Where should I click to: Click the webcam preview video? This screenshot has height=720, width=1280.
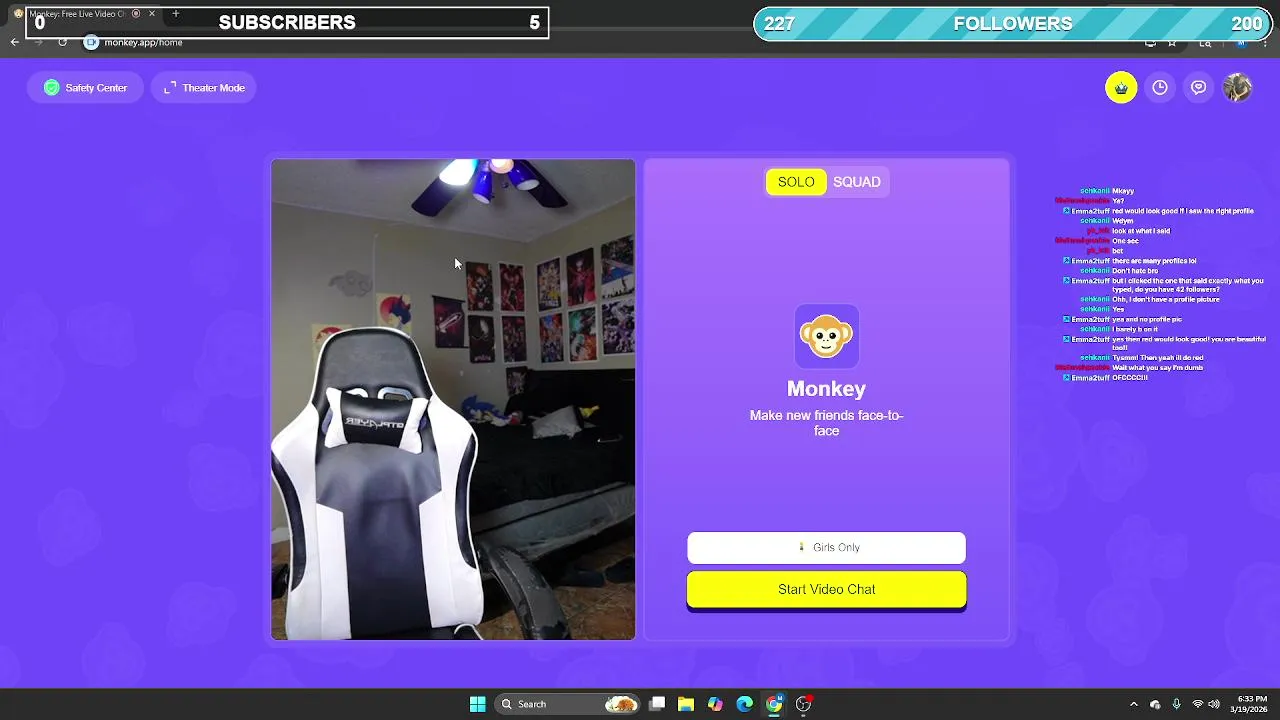[453, 399]
